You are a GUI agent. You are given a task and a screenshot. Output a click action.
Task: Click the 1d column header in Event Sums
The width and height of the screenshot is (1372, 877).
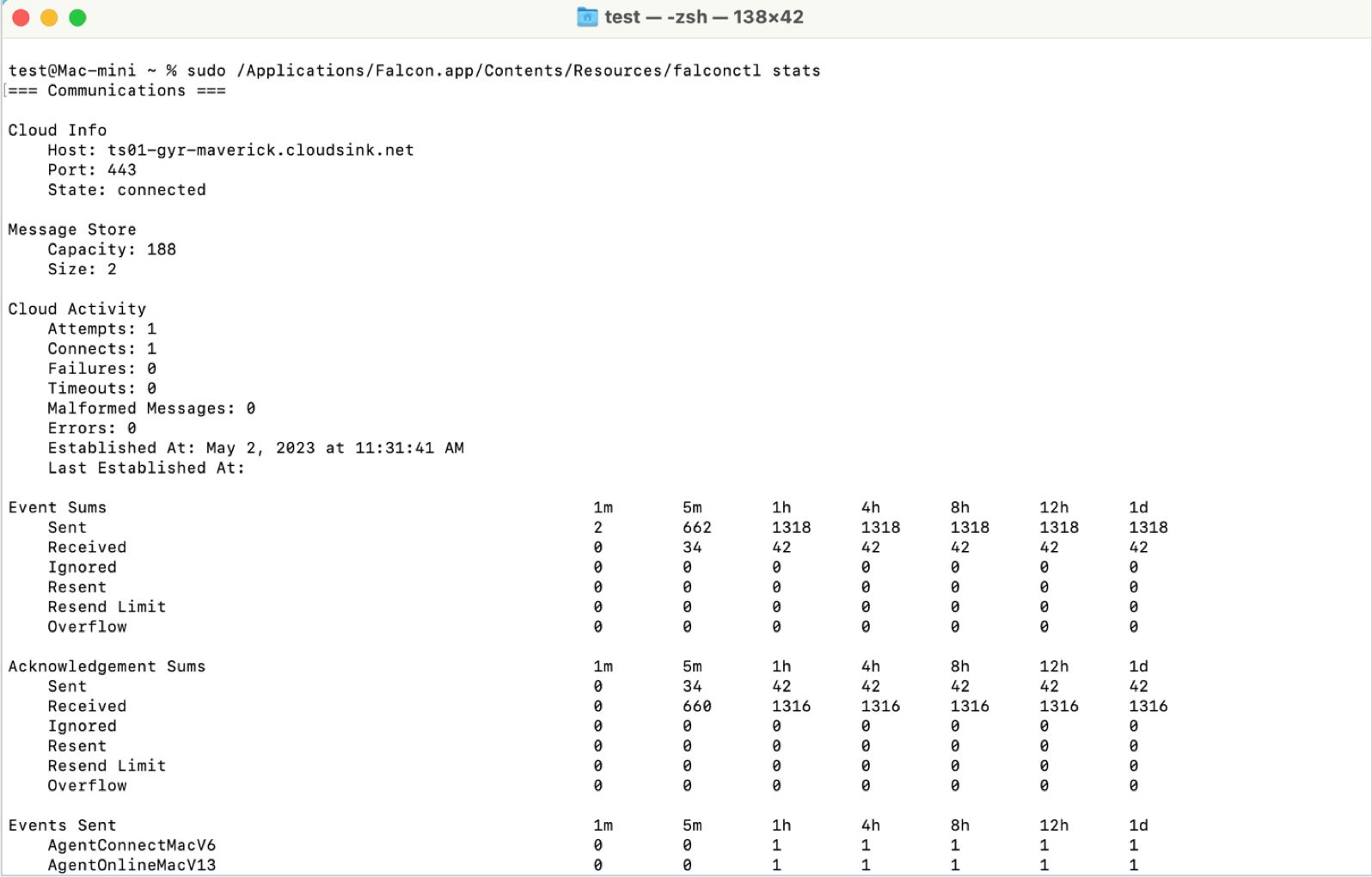click(1138, 507)
